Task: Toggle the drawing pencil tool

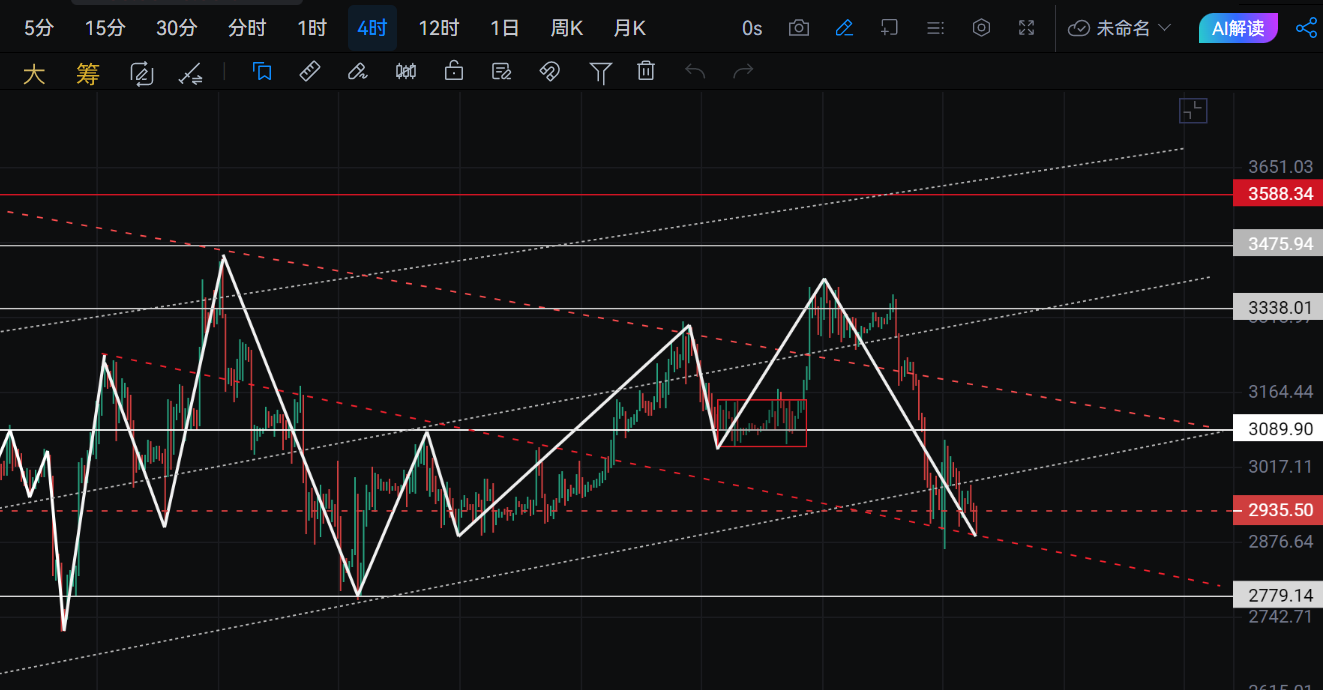Action: coord(844,28)
